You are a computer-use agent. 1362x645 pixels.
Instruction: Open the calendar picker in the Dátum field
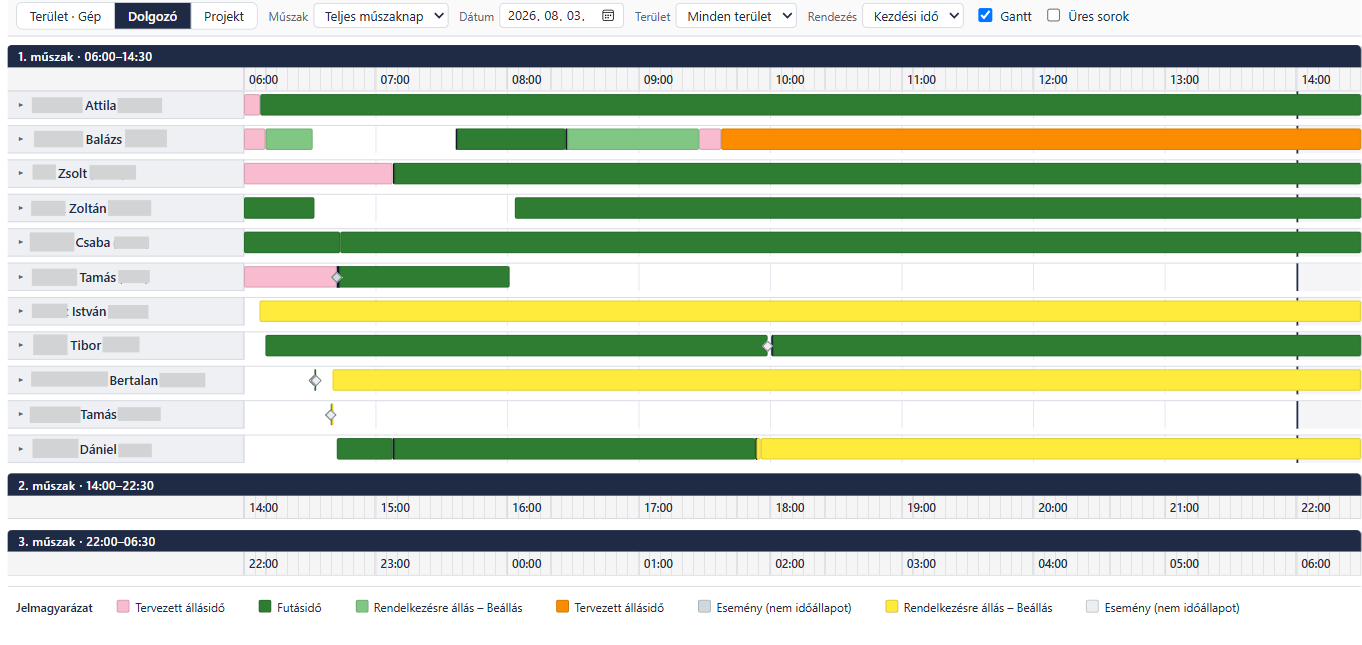(x=608, y=16)
